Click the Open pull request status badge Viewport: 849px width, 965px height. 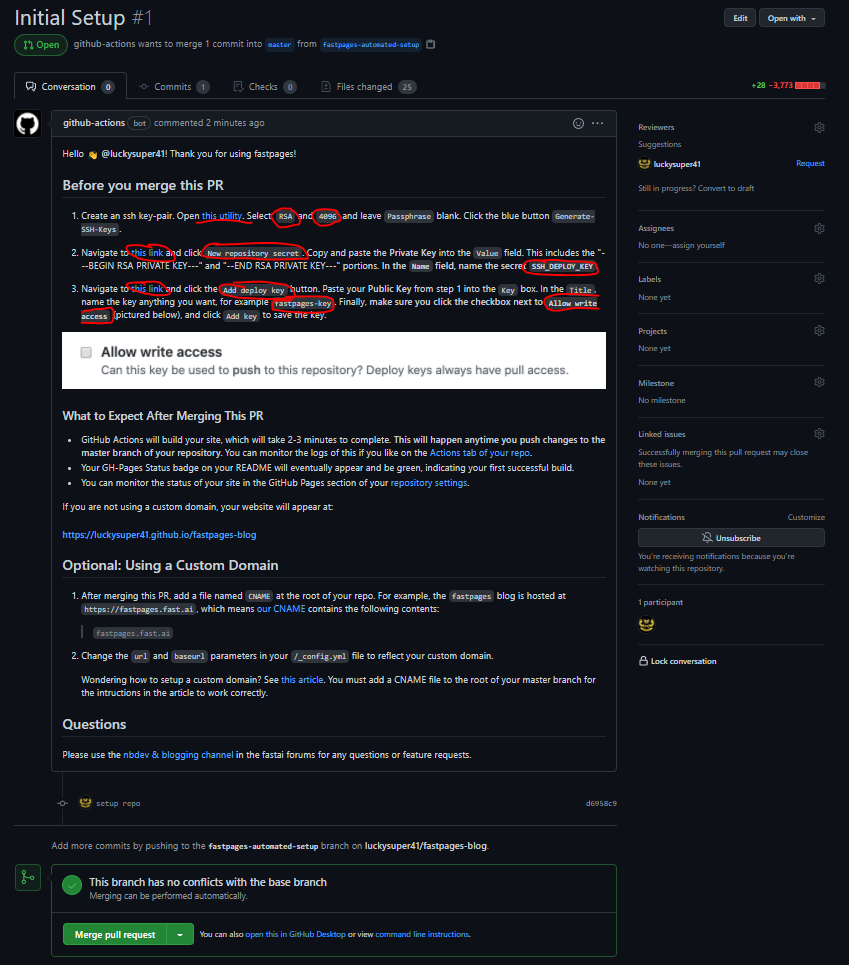tap(41, 45)
